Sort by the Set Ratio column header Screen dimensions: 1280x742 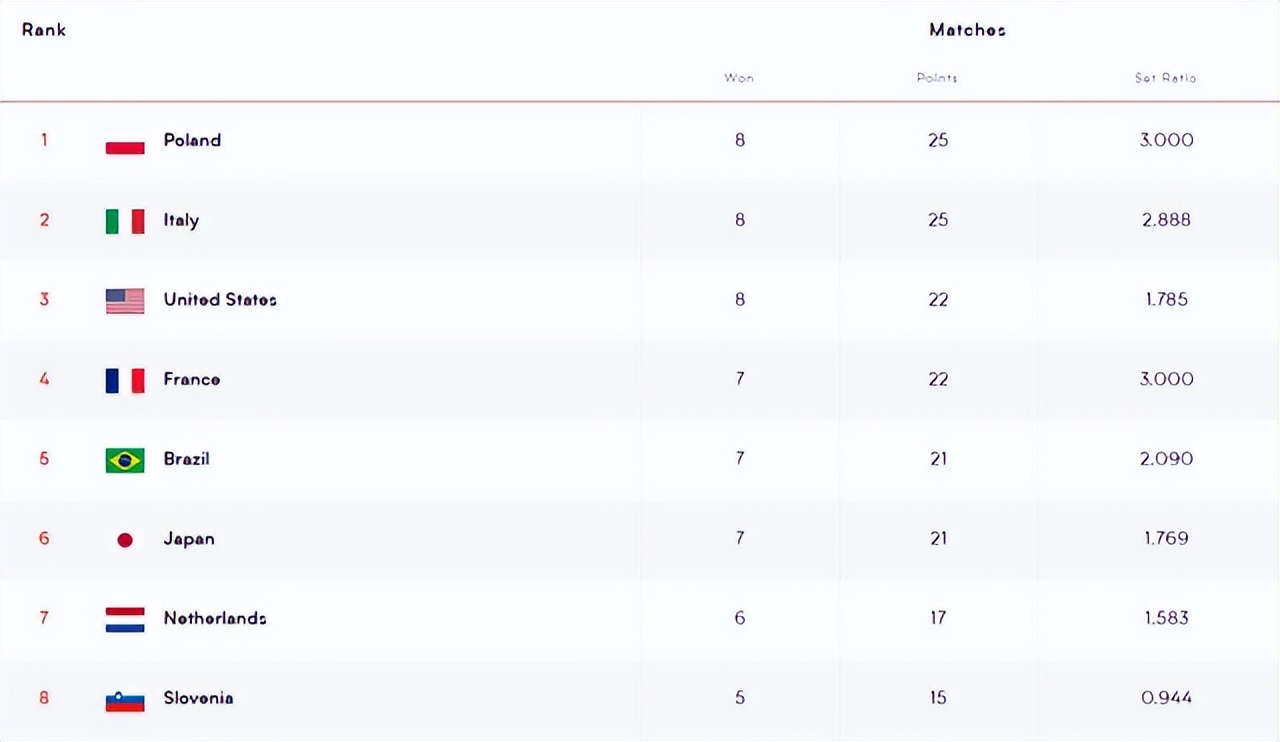coord(1165,78)
